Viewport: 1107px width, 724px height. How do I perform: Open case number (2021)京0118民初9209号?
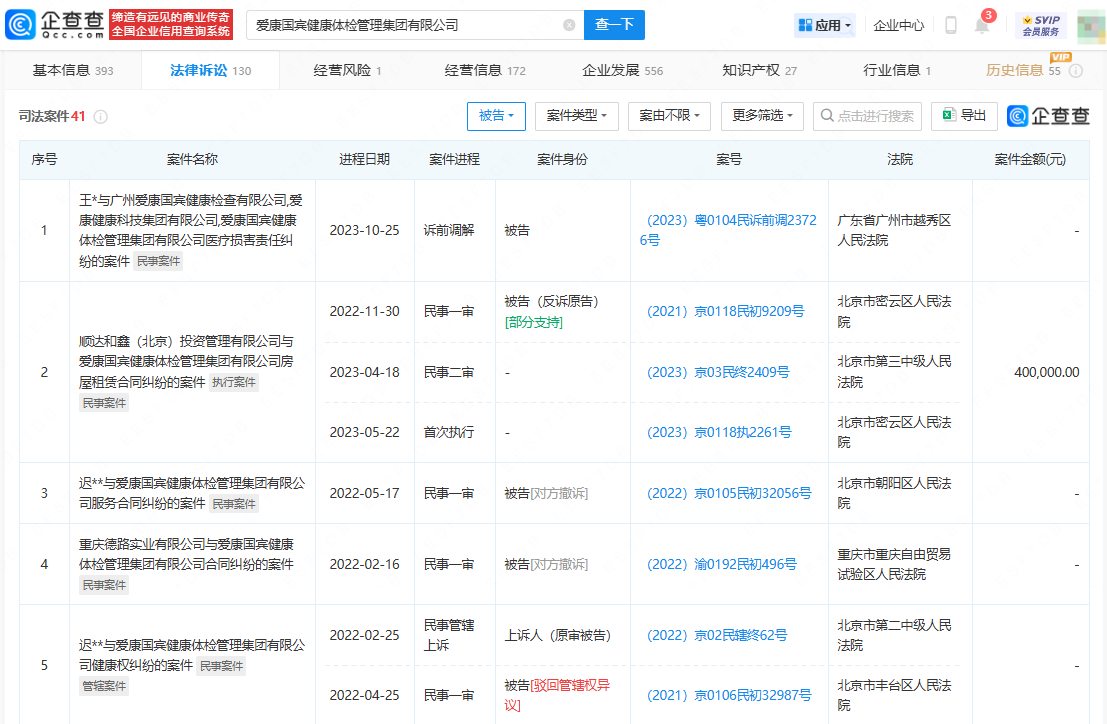point(725,311)
